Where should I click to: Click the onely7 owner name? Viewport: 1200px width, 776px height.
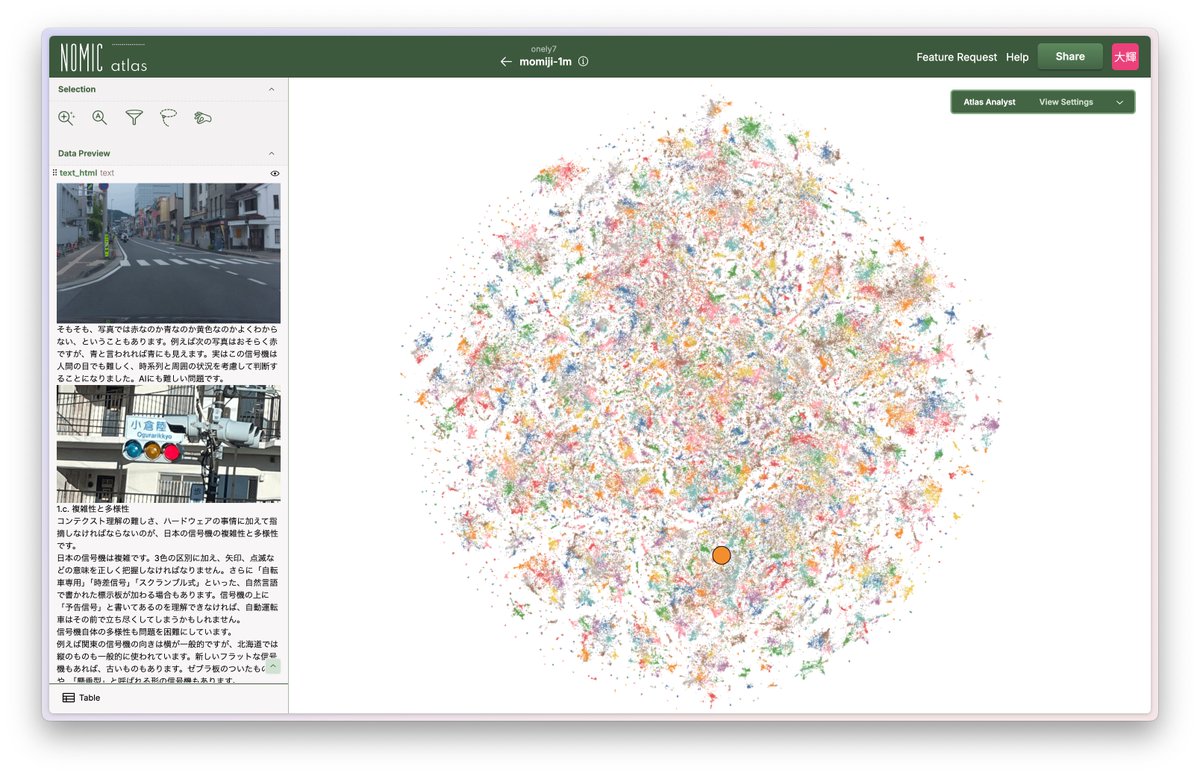tap(543, 48)
